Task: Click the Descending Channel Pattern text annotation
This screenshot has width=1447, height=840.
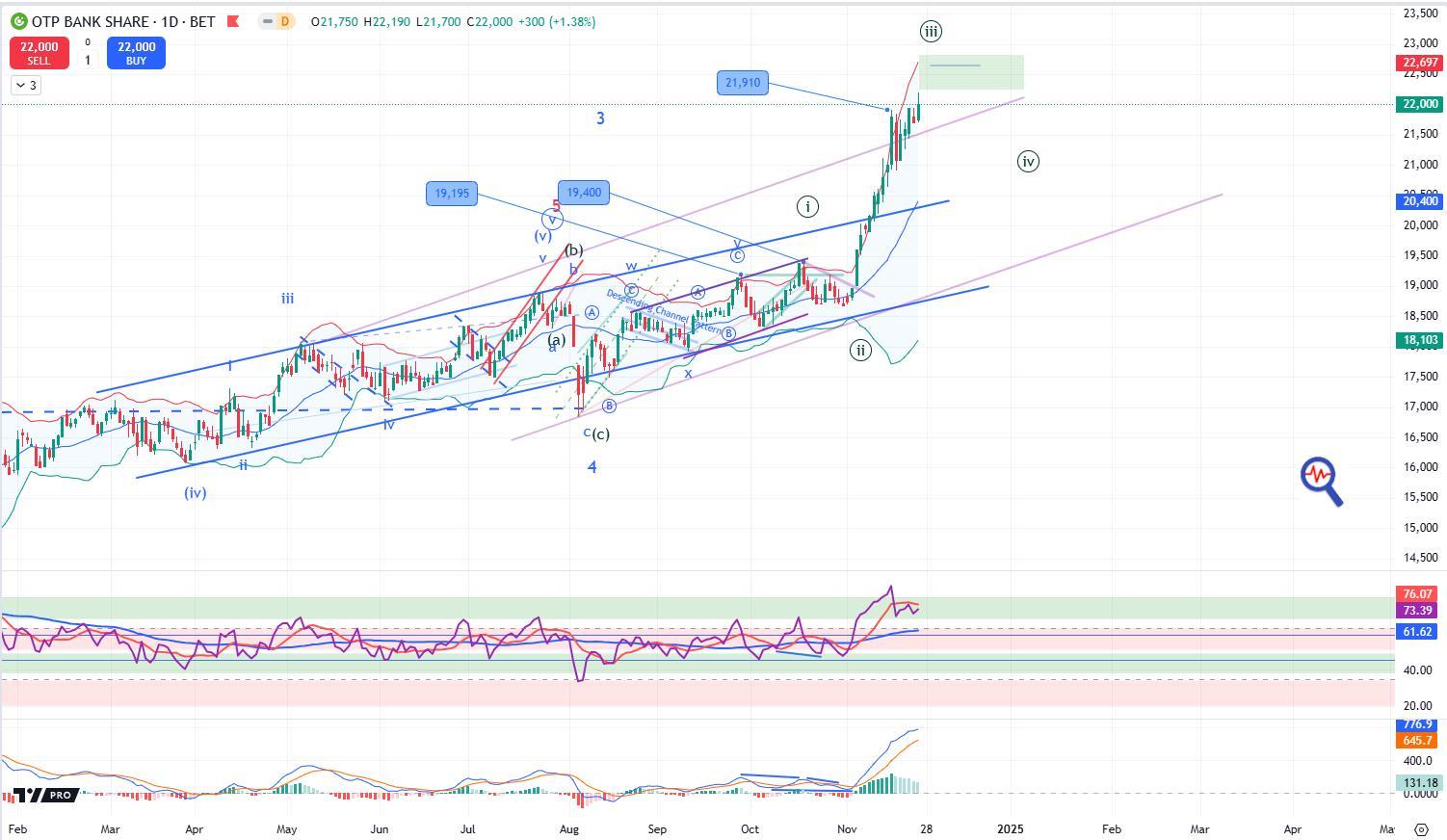Action: click(x=664, y=312)
